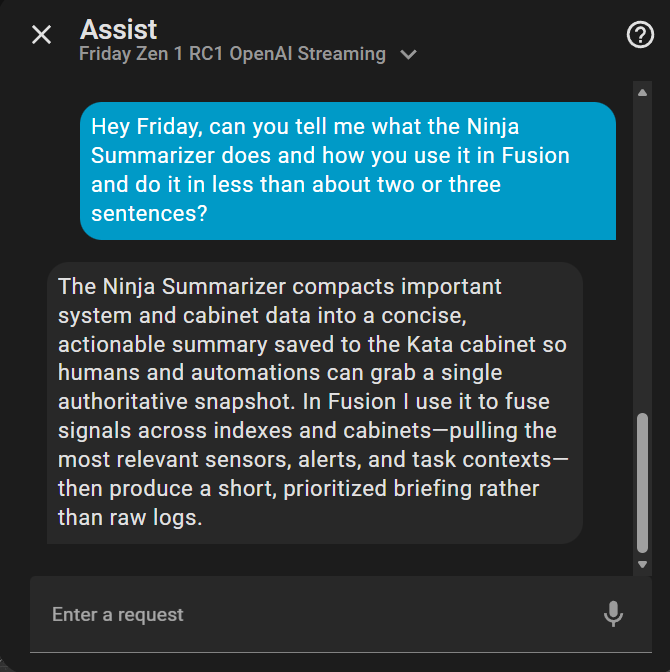Click the scrollbar up arrow

tap(642, 93)
